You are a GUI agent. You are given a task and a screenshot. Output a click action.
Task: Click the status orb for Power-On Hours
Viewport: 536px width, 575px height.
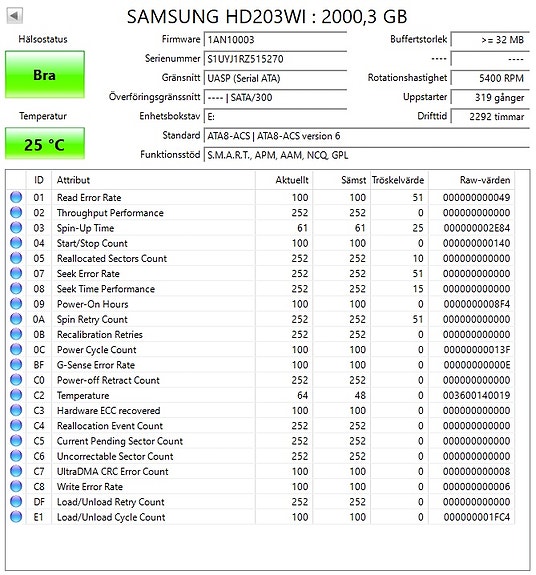tap(16, 304)
